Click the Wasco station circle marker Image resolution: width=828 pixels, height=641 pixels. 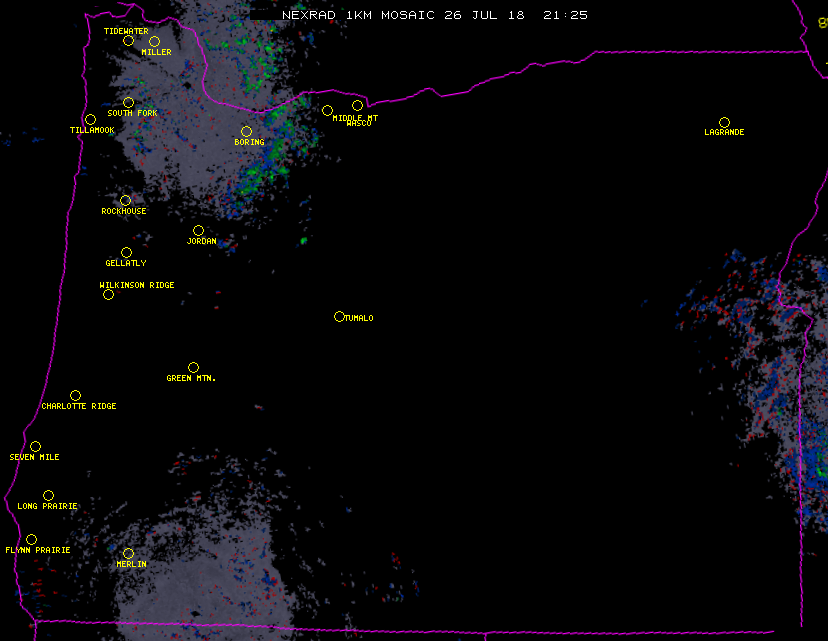coord(357,105)
